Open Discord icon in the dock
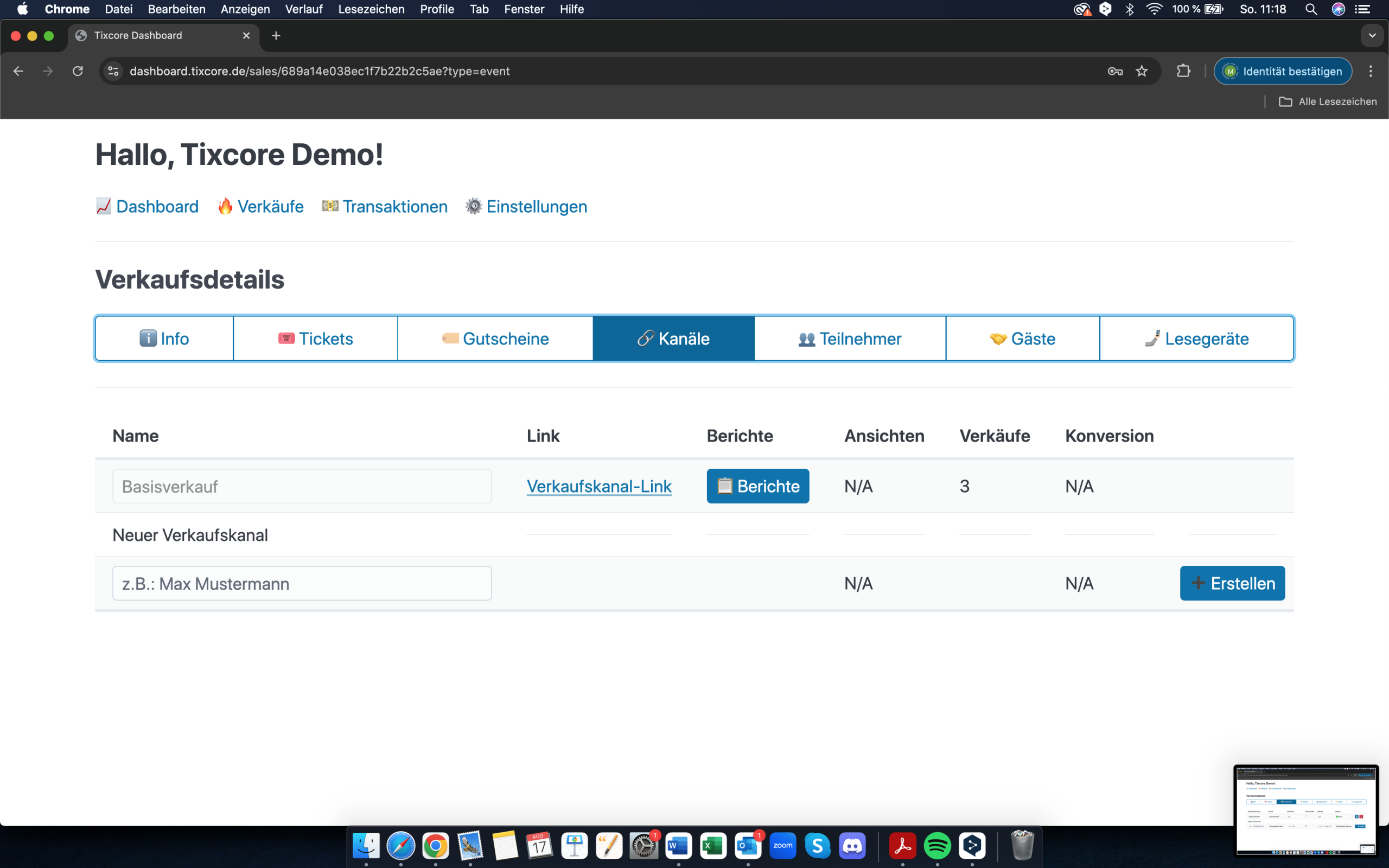The image size is (1389, 868). (x=852, y=846)
